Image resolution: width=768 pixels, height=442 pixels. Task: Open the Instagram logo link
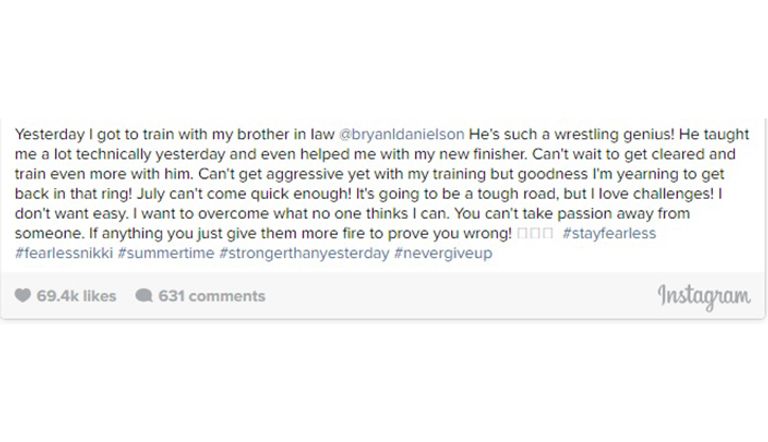(704, 296)
